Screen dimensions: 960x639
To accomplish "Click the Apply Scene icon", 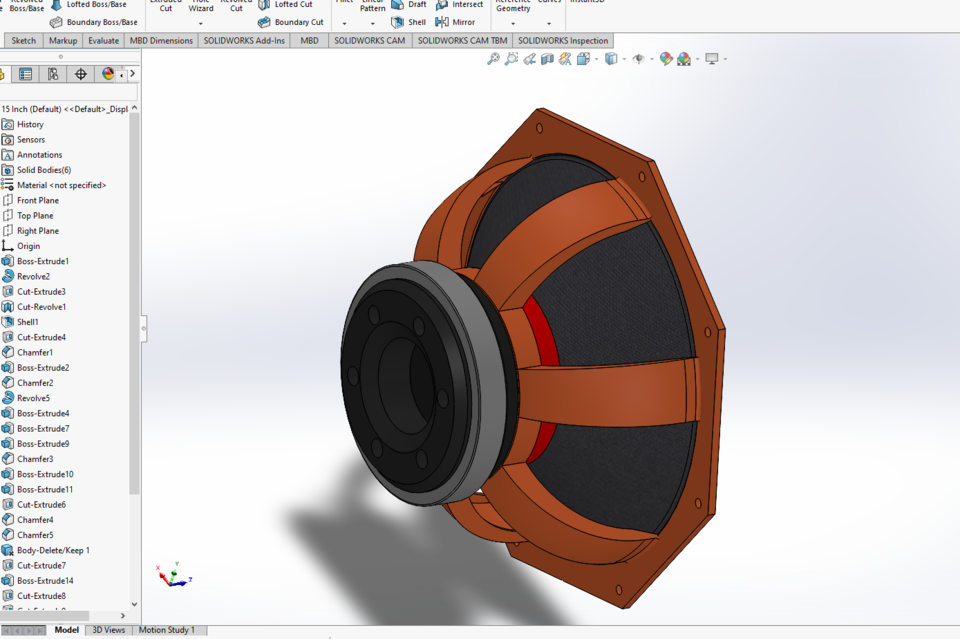I will coord(682,58).
